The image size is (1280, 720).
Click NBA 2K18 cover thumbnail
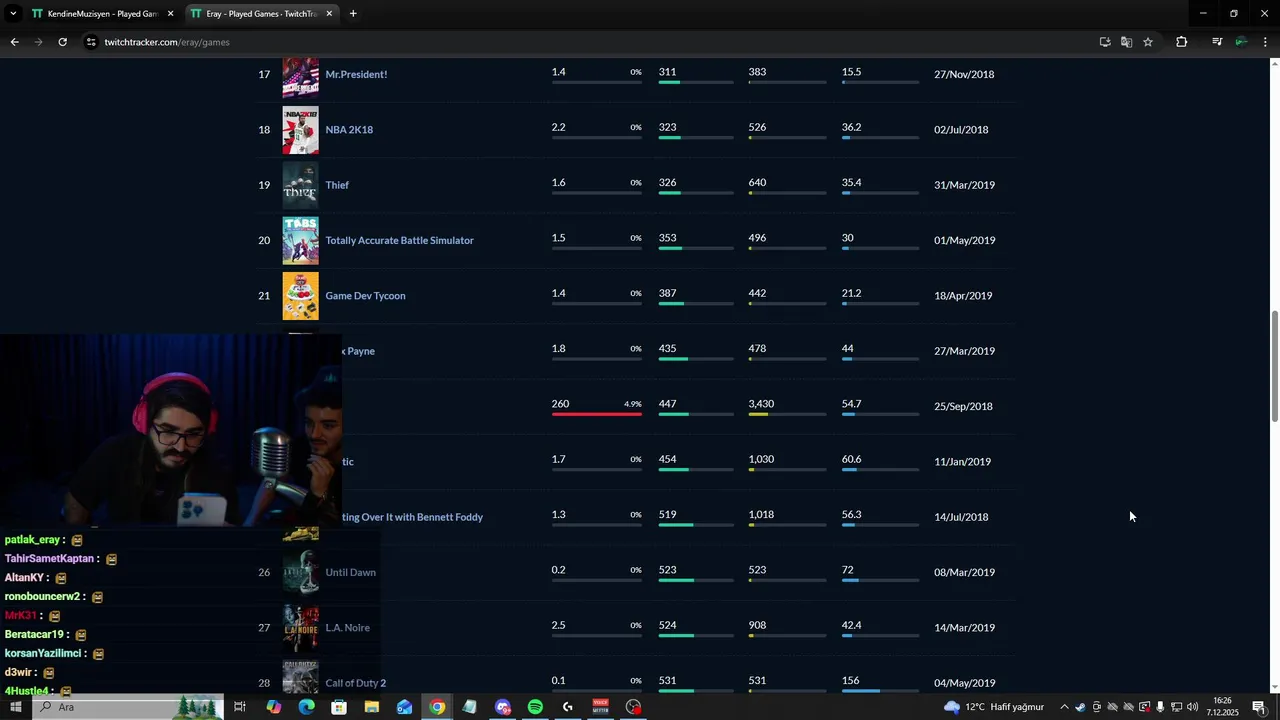[x=300, y=130]
